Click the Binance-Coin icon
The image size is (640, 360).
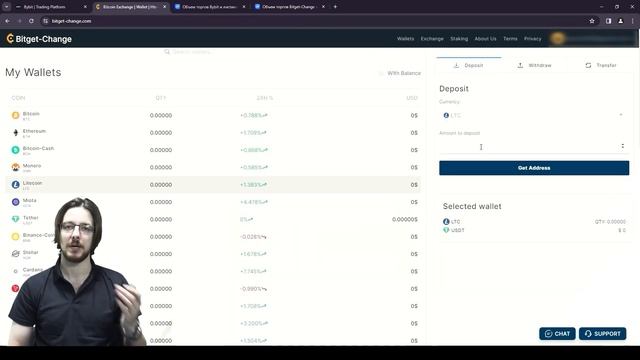coord(16,237)
